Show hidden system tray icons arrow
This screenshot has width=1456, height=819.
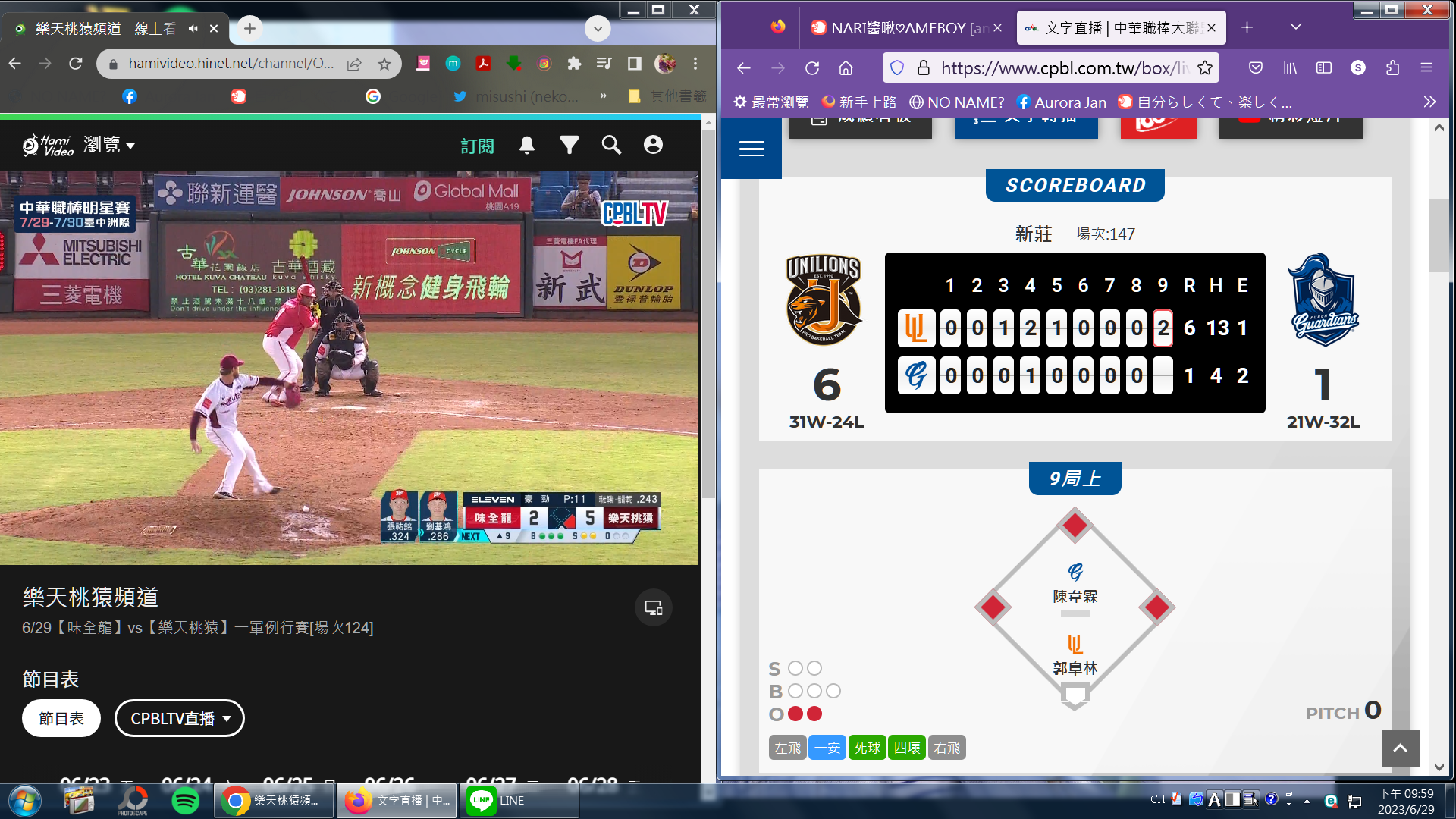pos(1307,801)
